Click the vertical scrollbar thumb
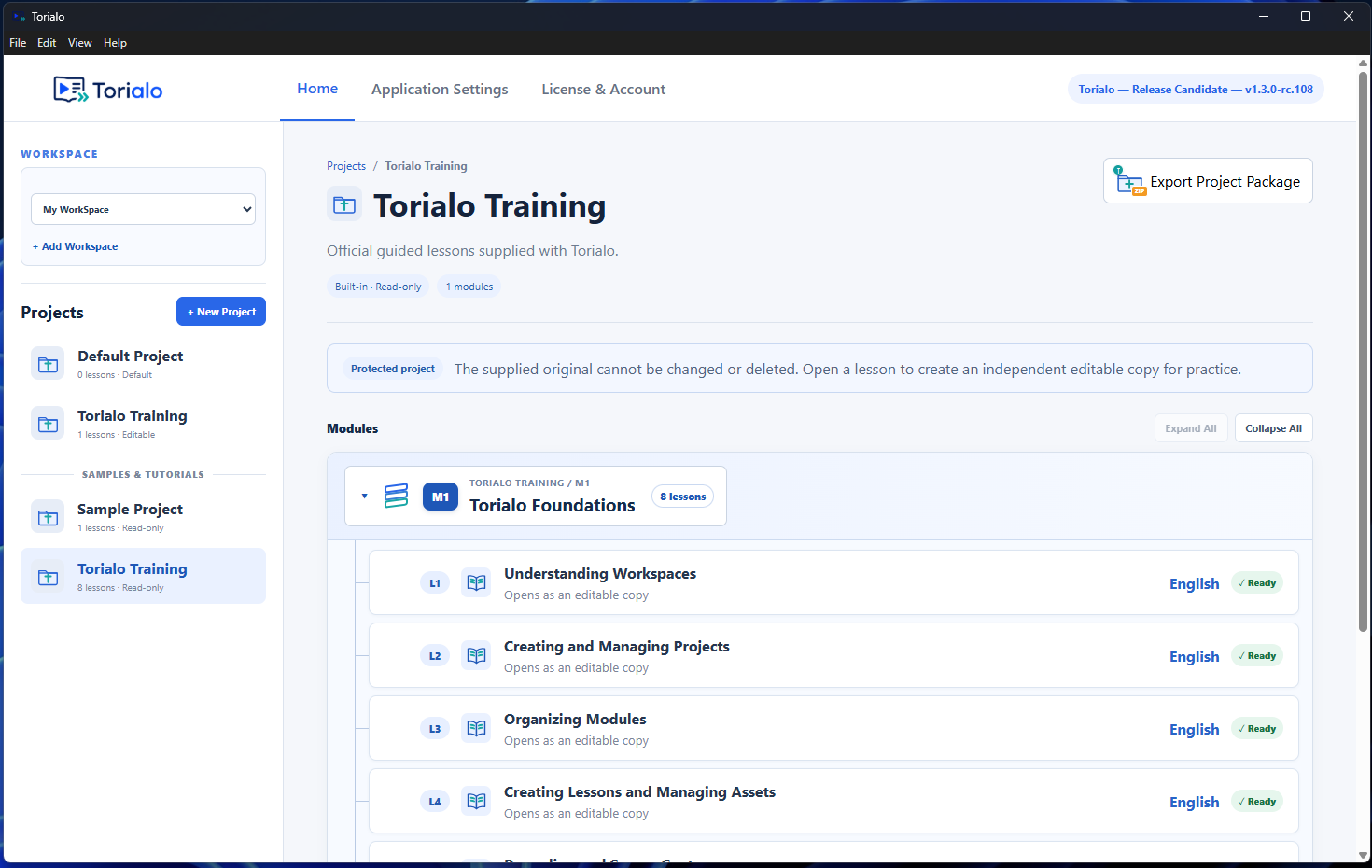 [x=1363, y=350]
